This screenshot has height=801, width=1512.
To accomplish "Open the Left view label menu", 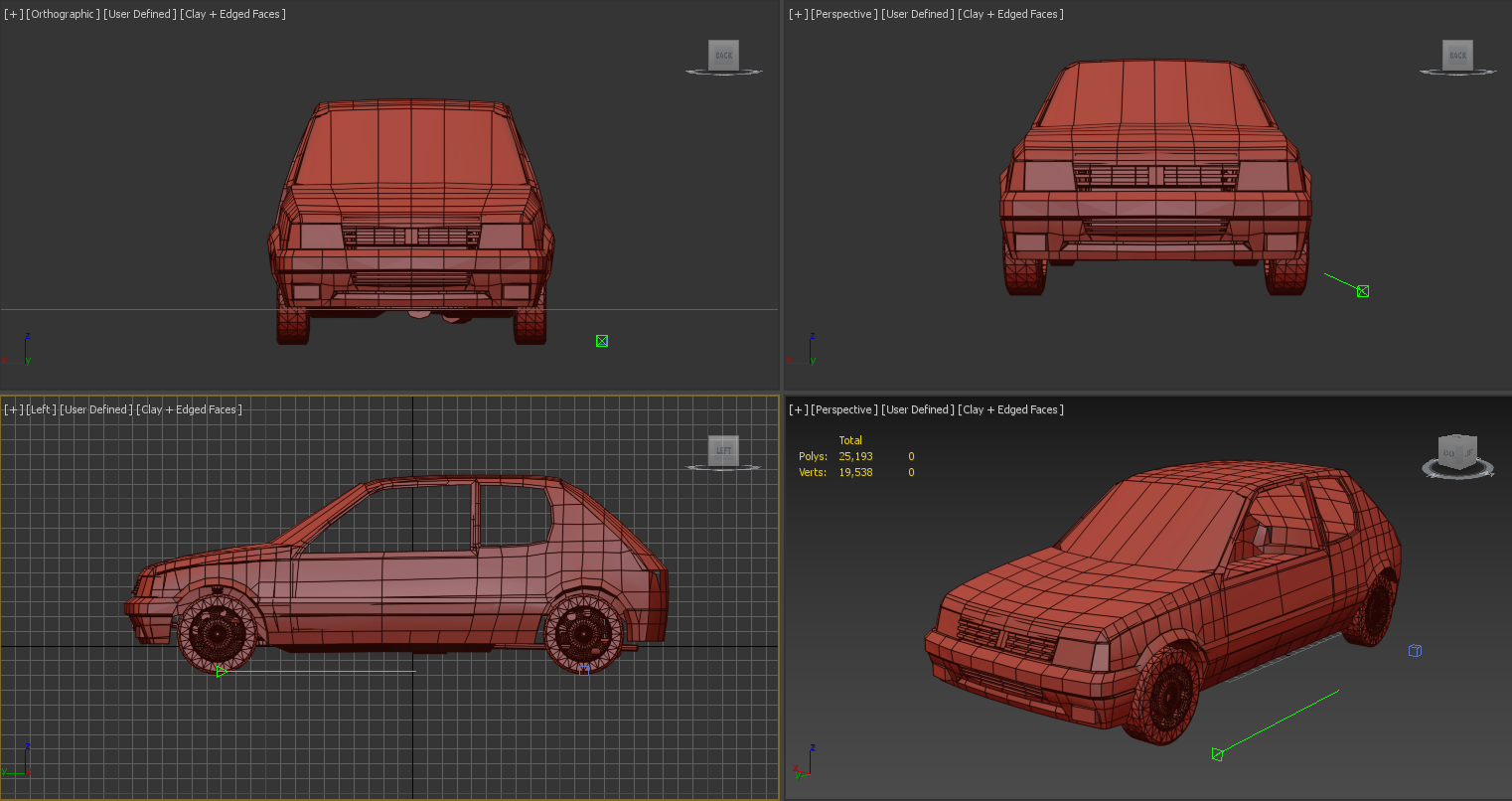I will pos(42,409).
